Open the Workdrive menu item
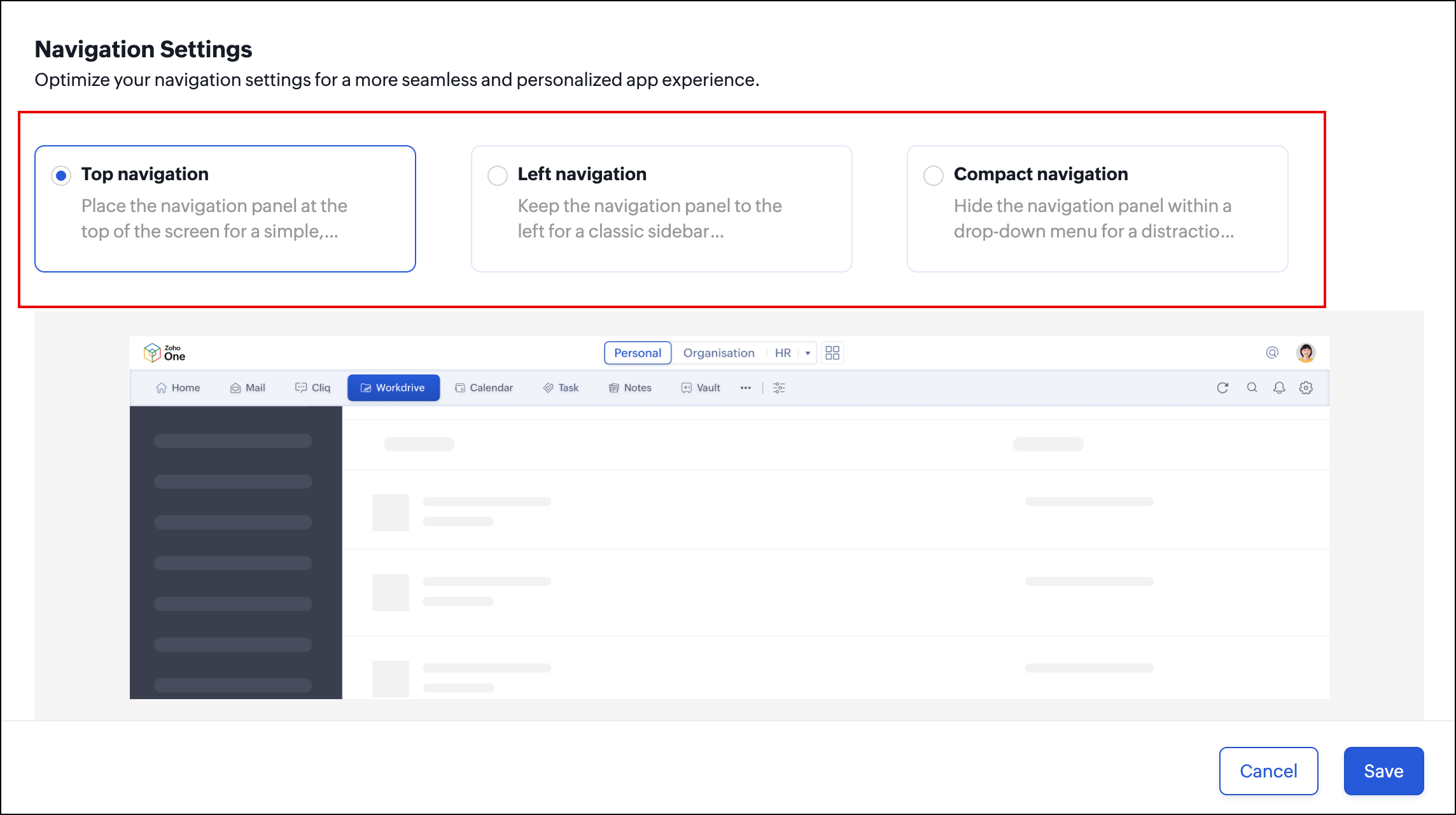Screen dimensions: 1456x815 (x=393, y=388)
